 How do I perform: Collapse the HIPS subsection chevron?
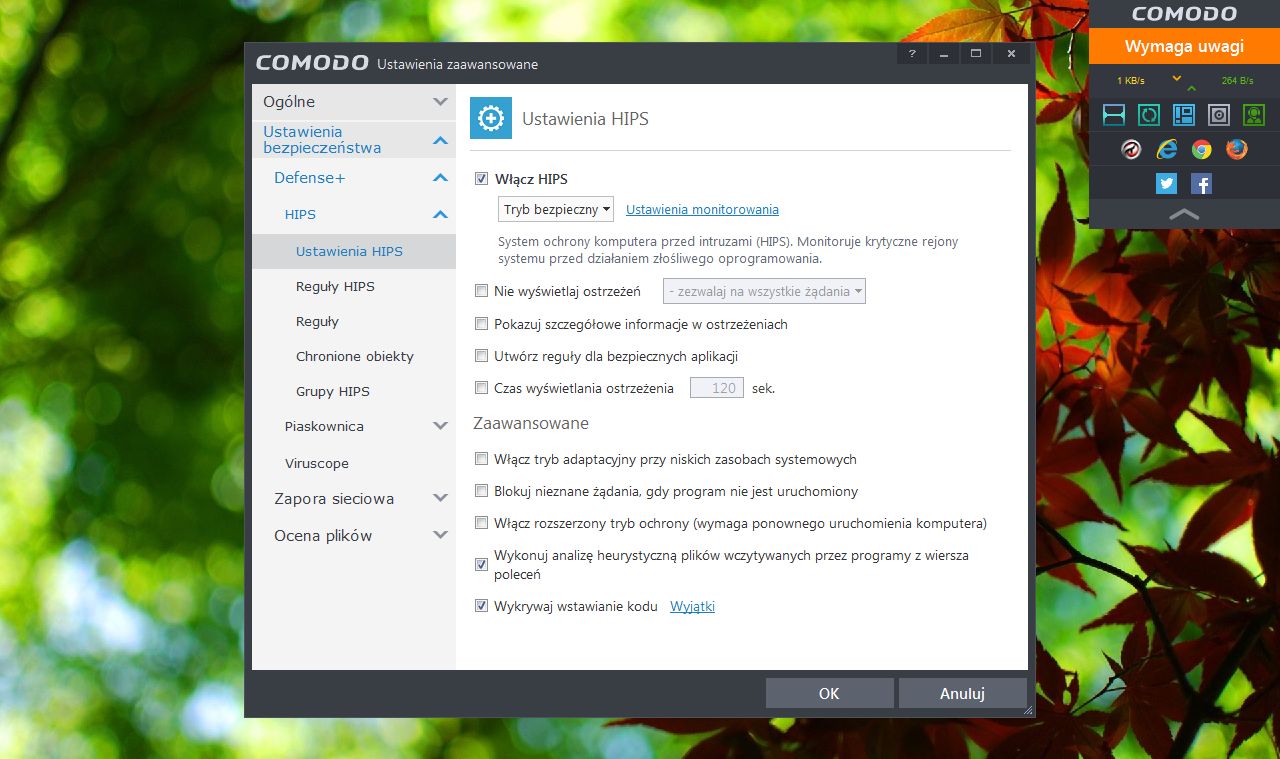(440, 214)
